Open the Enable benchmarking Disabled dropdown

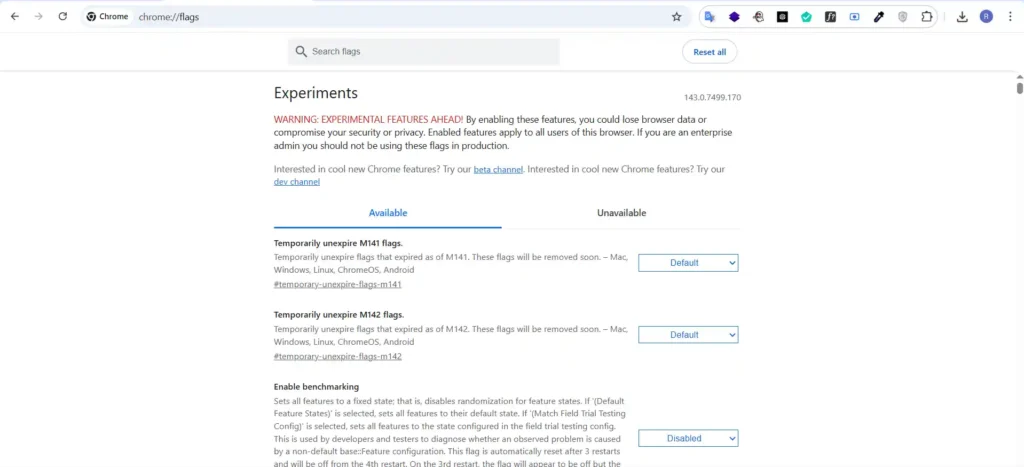[x=688, y=438]
